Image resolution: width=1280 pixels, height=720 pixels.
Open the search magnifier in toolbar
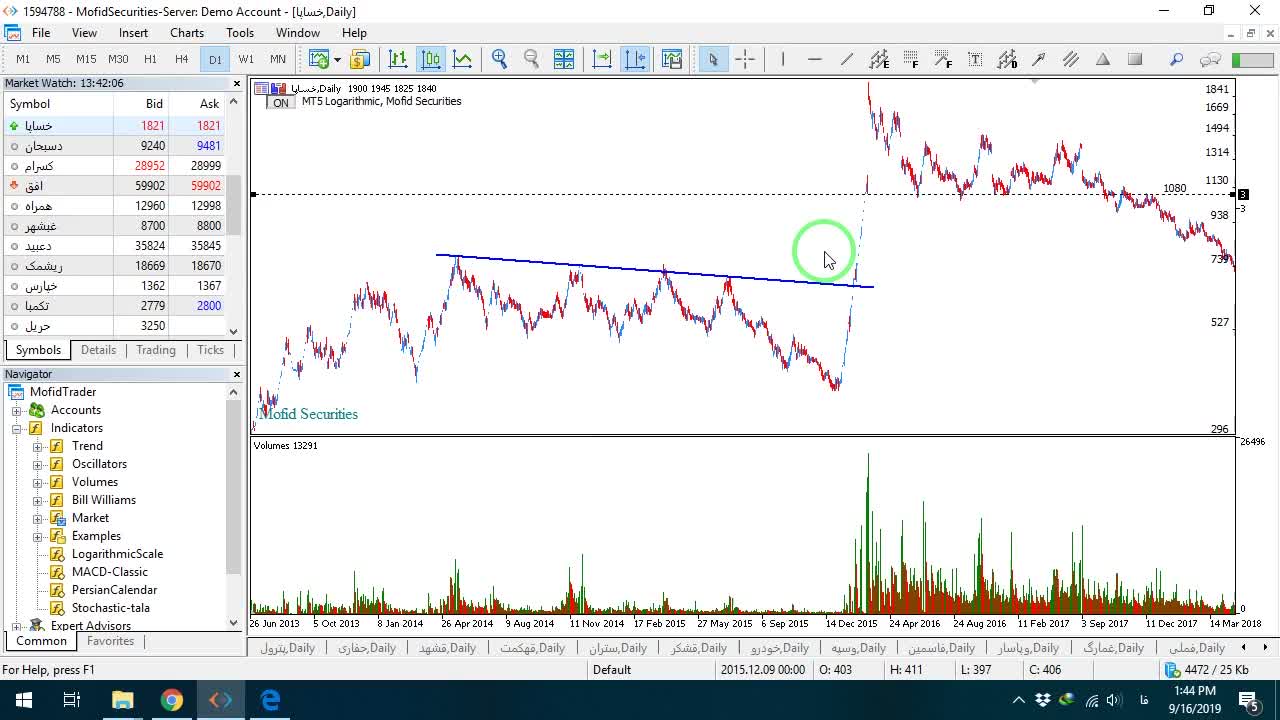point(1177,59)
